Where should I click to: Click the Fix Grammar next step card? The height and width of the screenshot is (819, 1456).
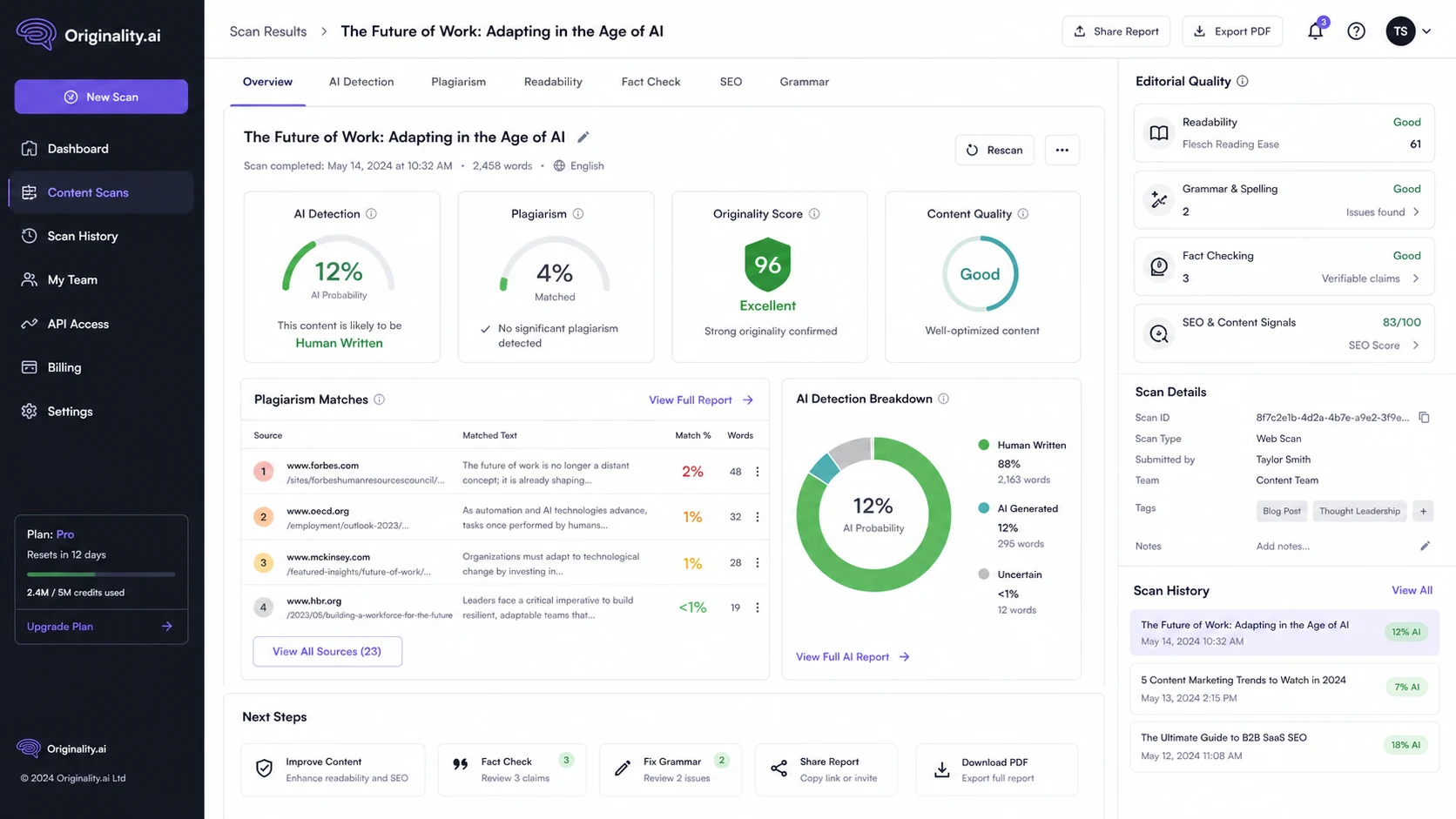[671, 769]
